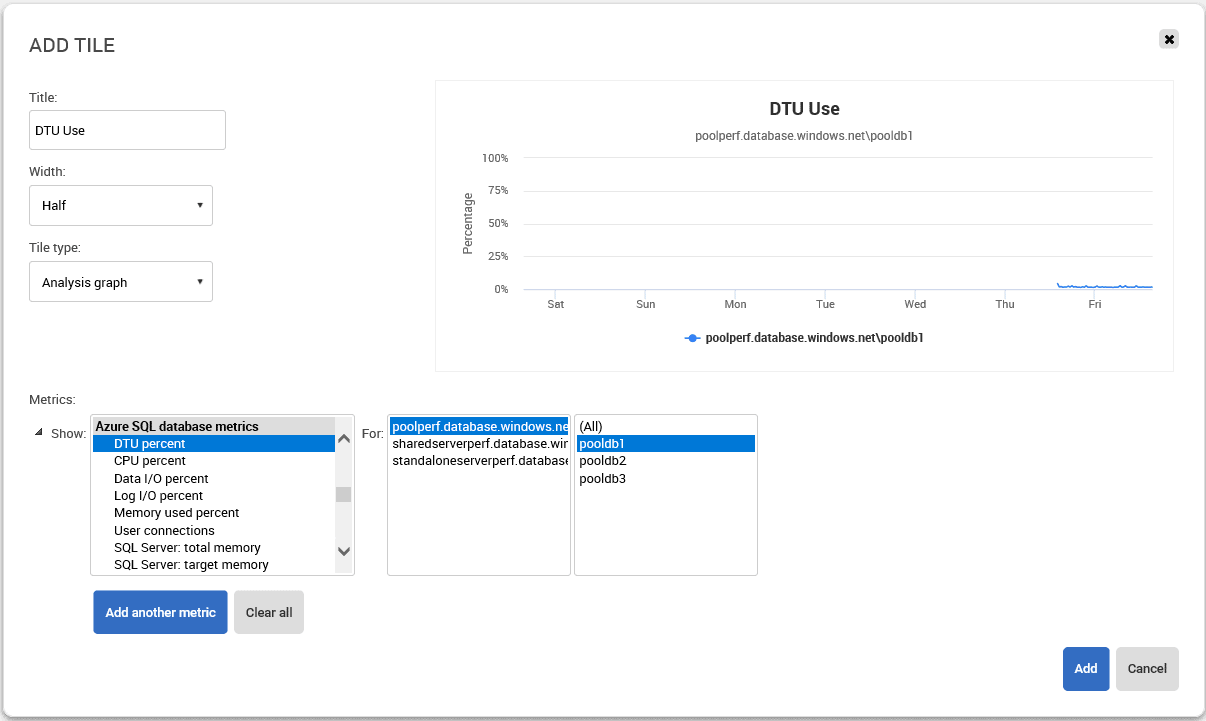Choose Log I/O percent metric

(x=158, y=496)
